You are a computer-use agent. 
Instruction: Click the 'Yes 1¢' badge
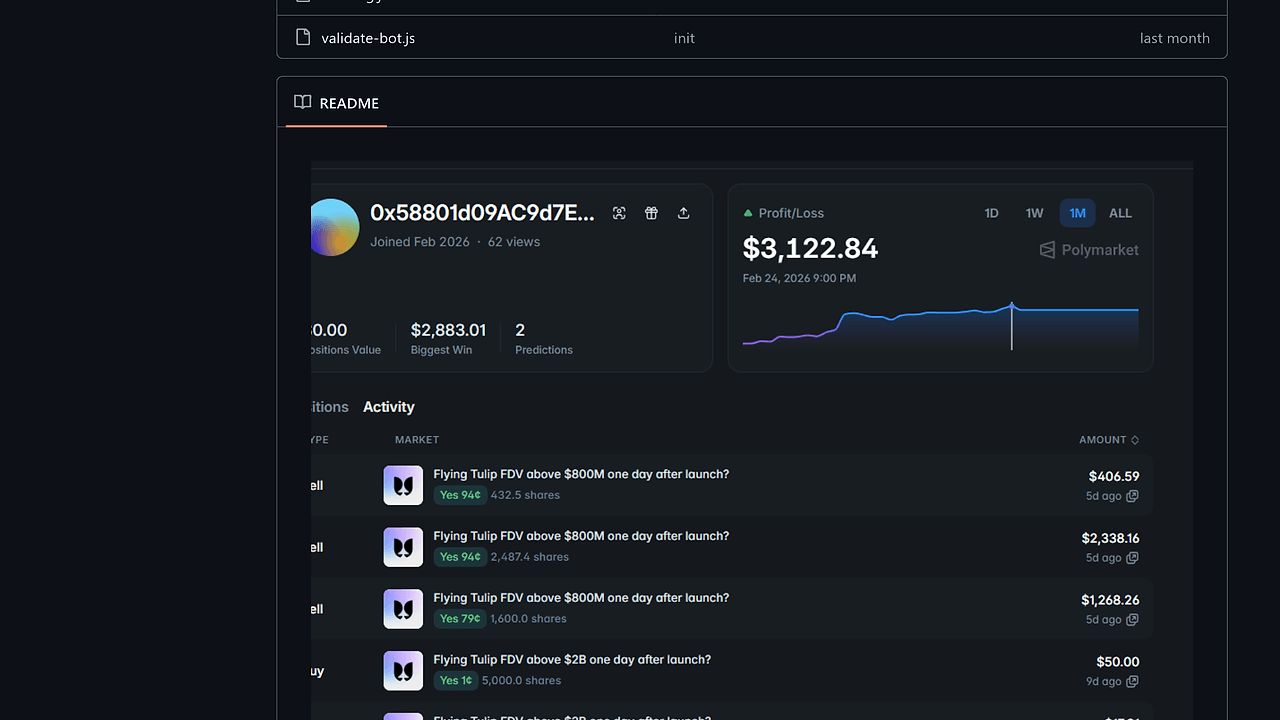456,681
